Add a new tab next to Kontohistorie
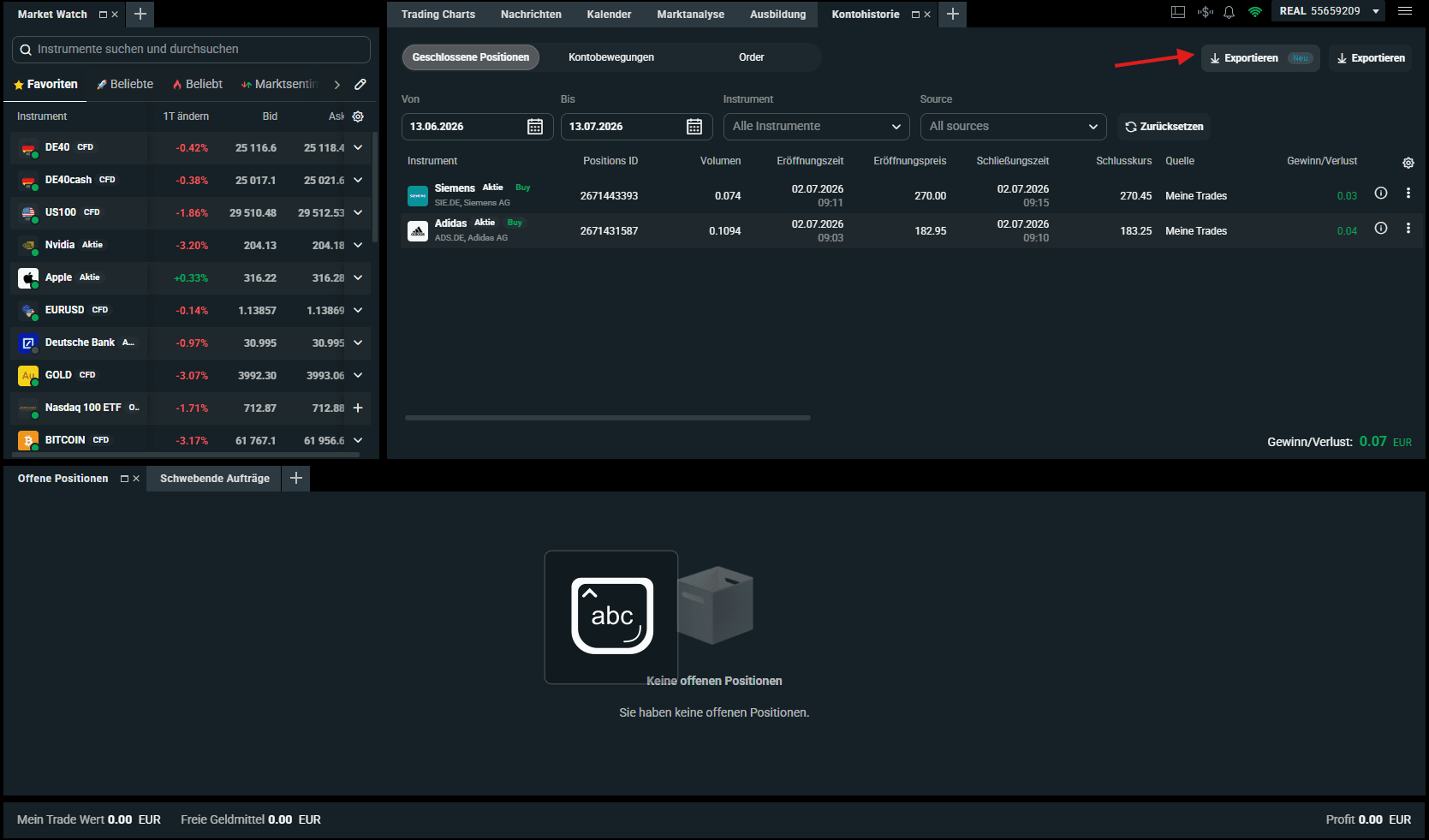Viewport: 1429px width, 840px height. tap(952, 14)
